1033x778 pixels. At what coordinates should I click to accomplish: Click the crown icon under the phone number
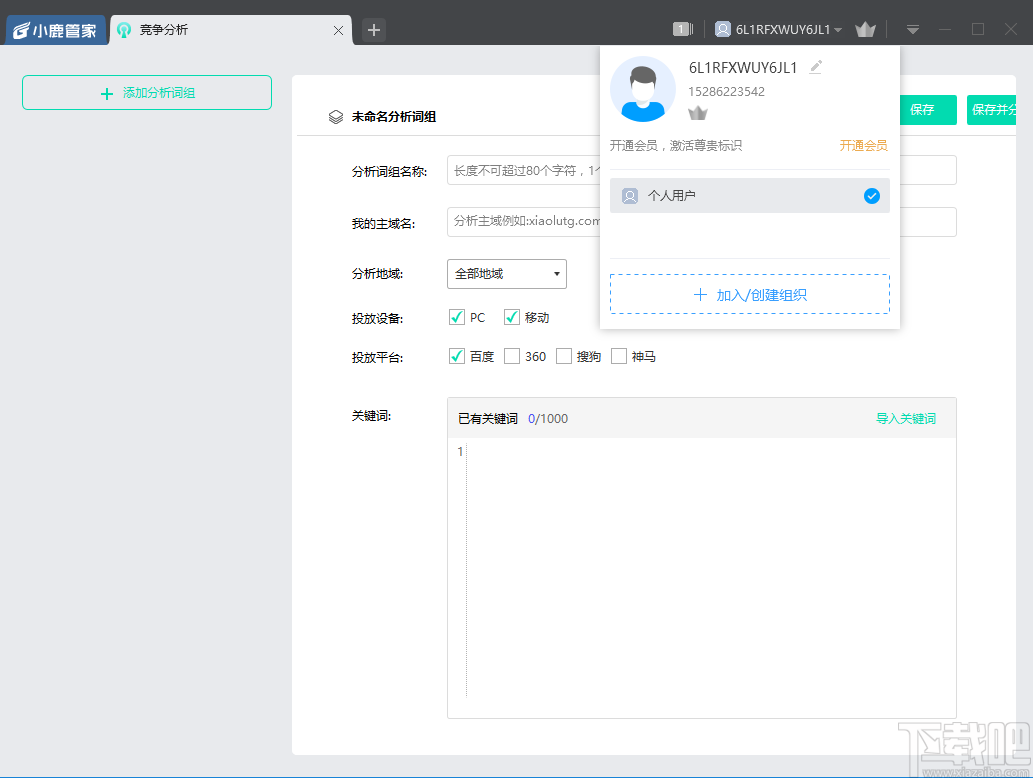click(x=698, y=112)
